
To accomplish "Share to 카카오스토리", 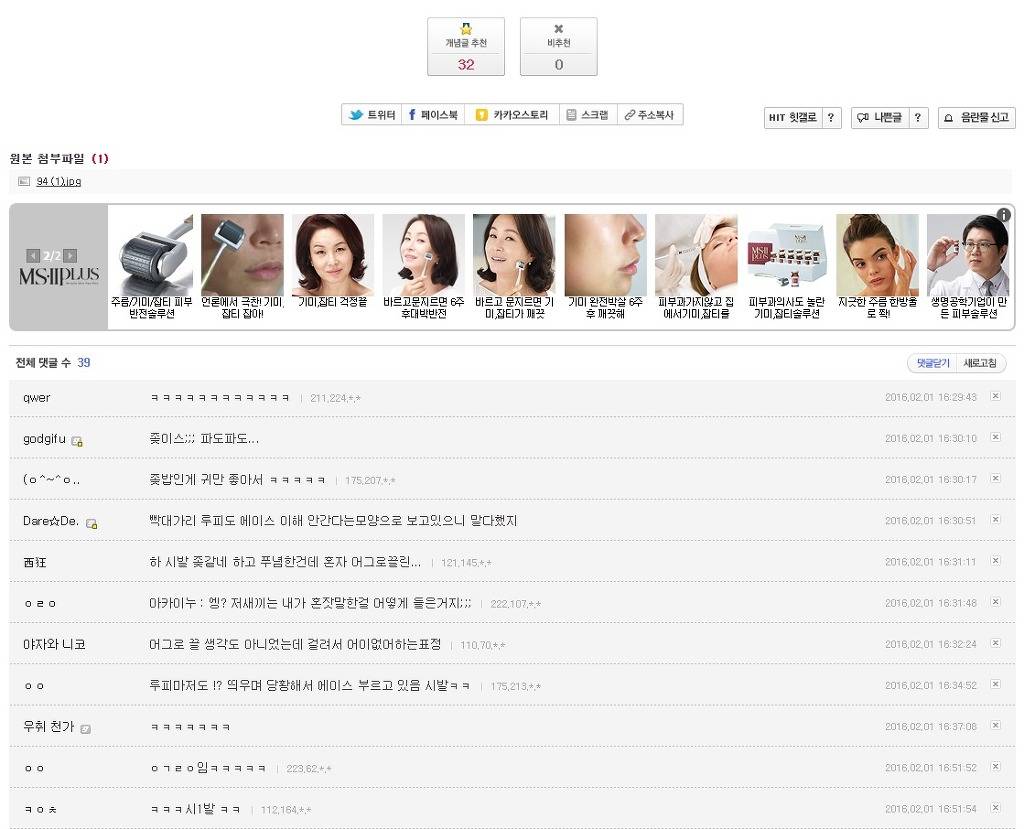I will point(512,115).
